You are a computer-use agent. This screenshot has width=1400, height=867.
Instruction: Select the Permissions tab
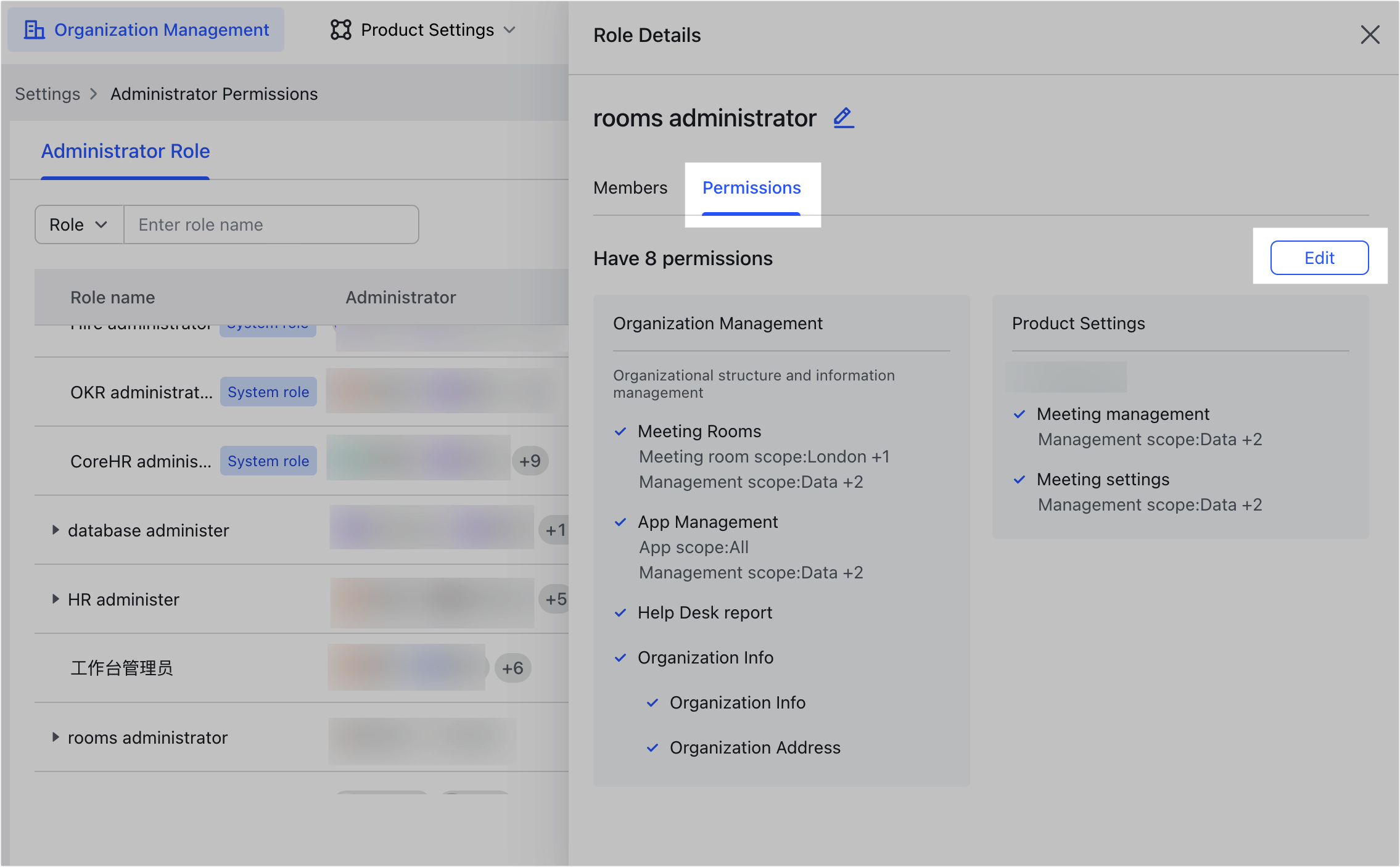click(752, 187)
